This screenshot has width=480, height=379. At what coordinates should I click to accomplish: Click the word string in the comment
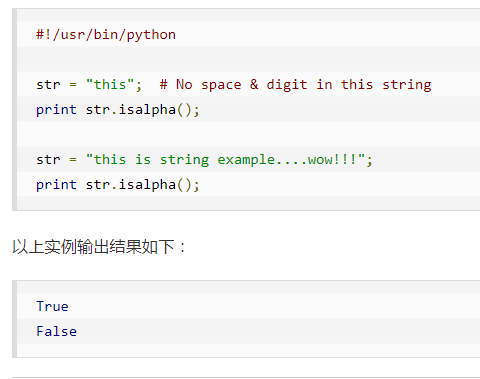(x=407, y=85)
